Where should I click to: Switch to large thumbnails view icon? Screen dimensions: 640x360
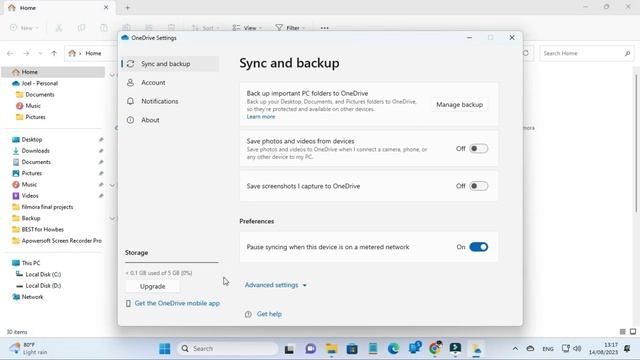633,332
